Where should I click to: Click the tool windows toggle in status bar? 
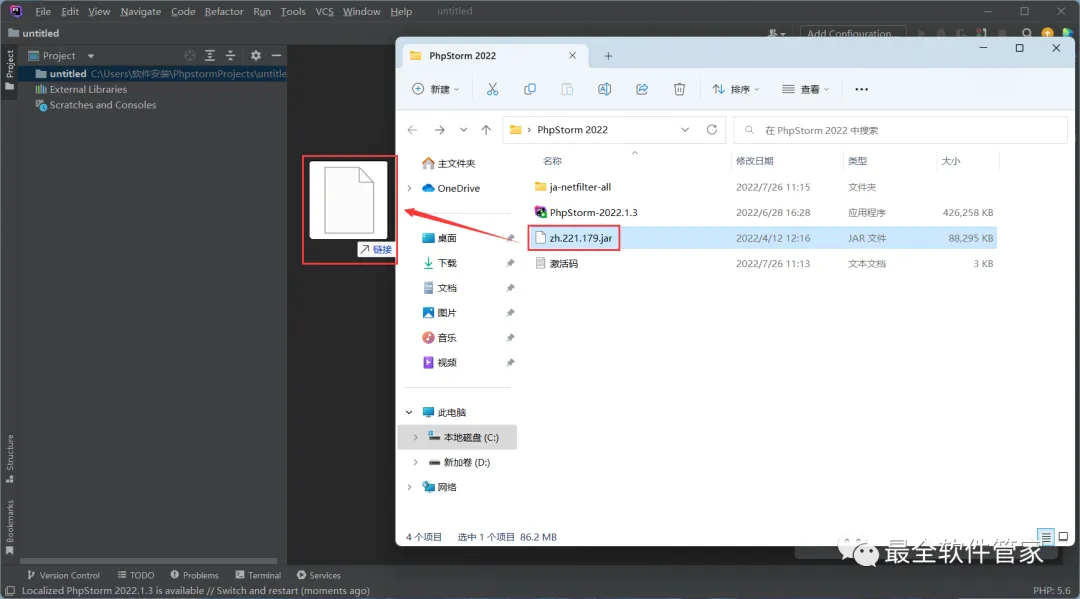(10, 591)
